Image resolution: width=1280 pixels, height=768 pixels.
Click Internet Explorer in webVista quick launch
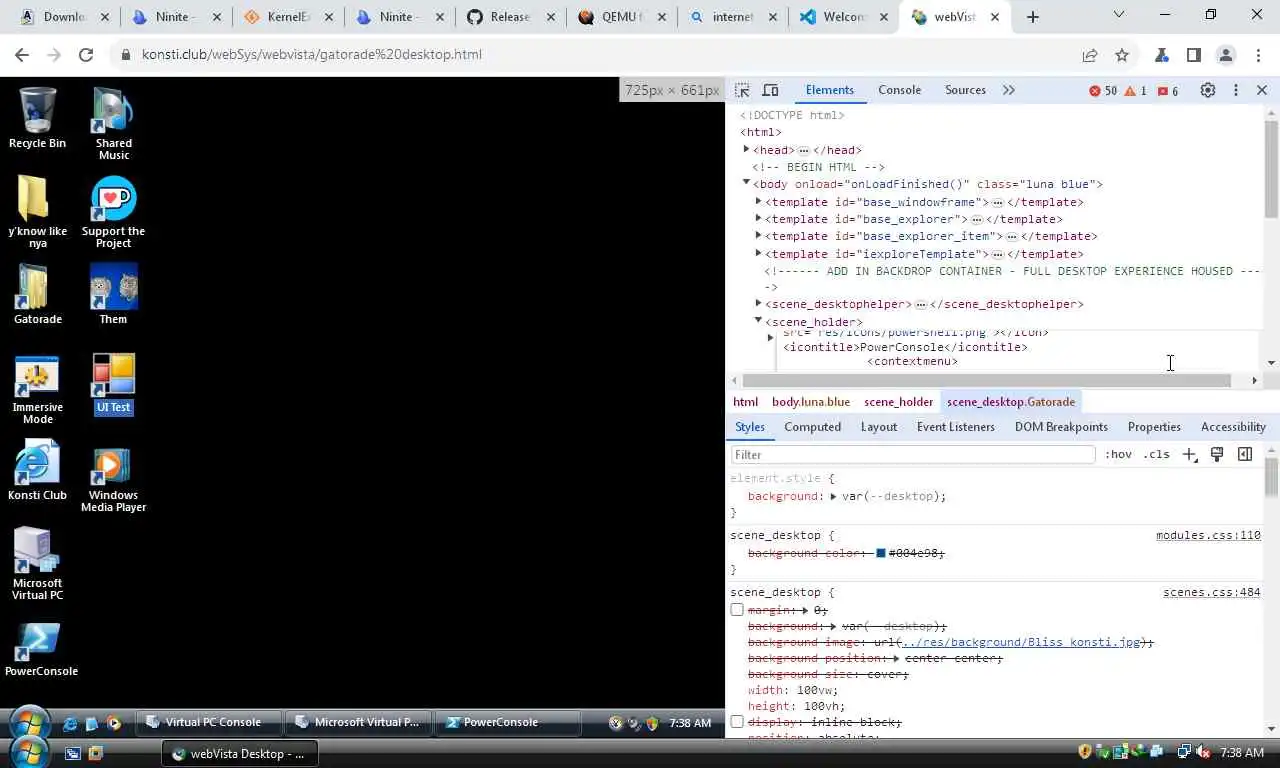point(70,723)
